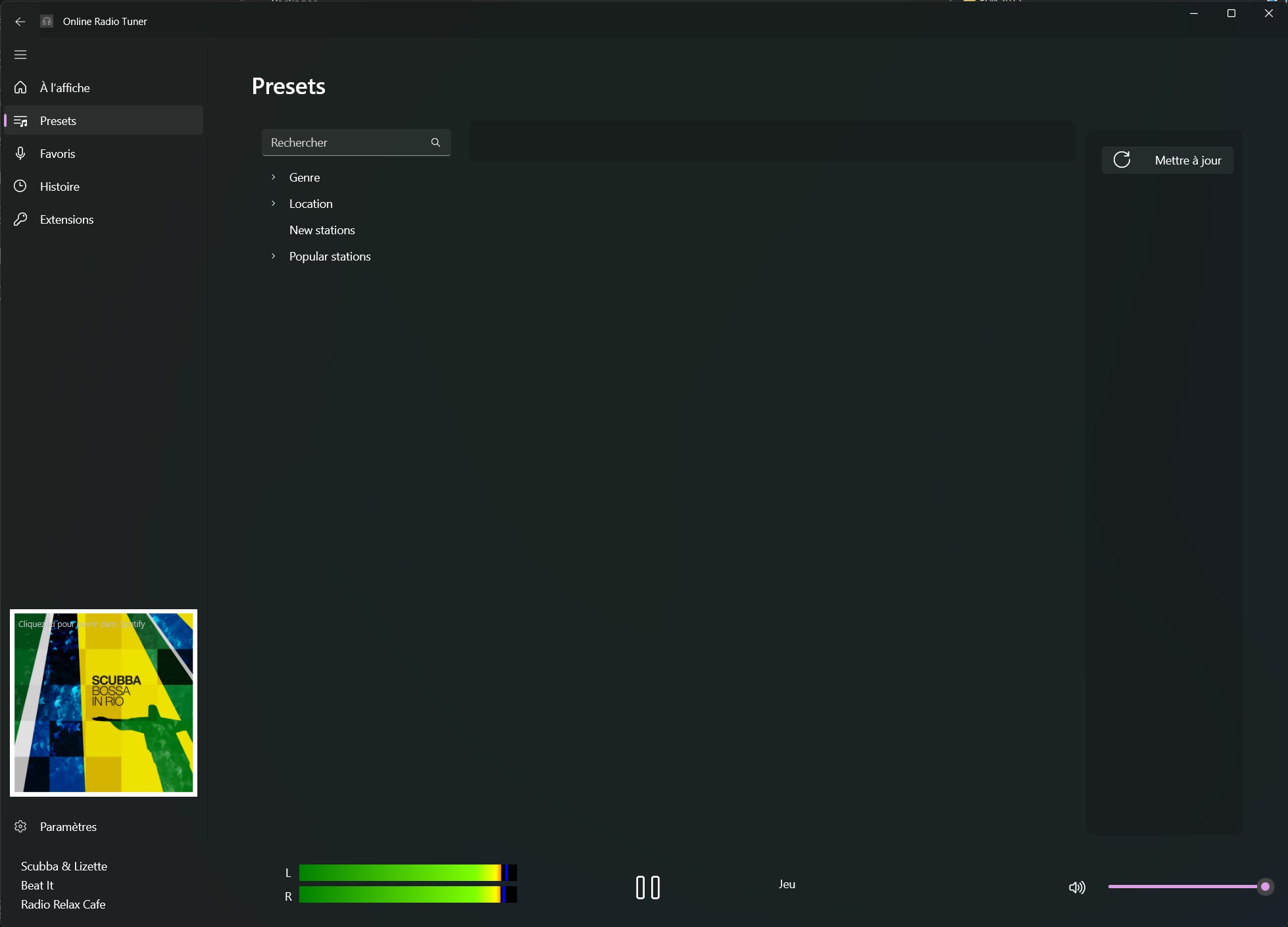Viewport: 1288px width, 927px height.
Task: Click the À l'affiche home icon
Action: tap(20, 87)
